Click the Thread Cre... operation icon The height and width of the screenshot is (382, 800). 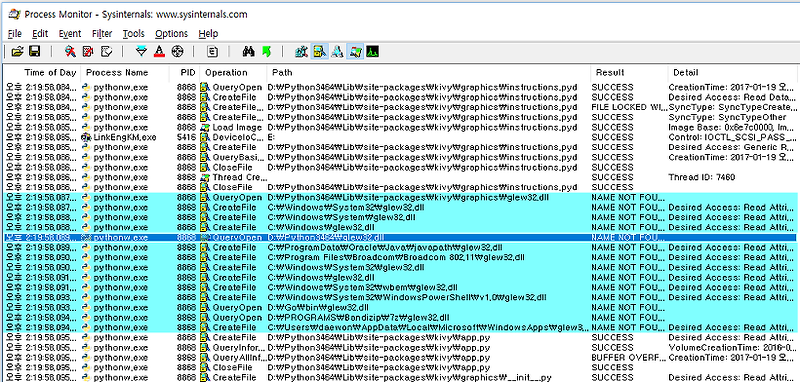[205, 177]
